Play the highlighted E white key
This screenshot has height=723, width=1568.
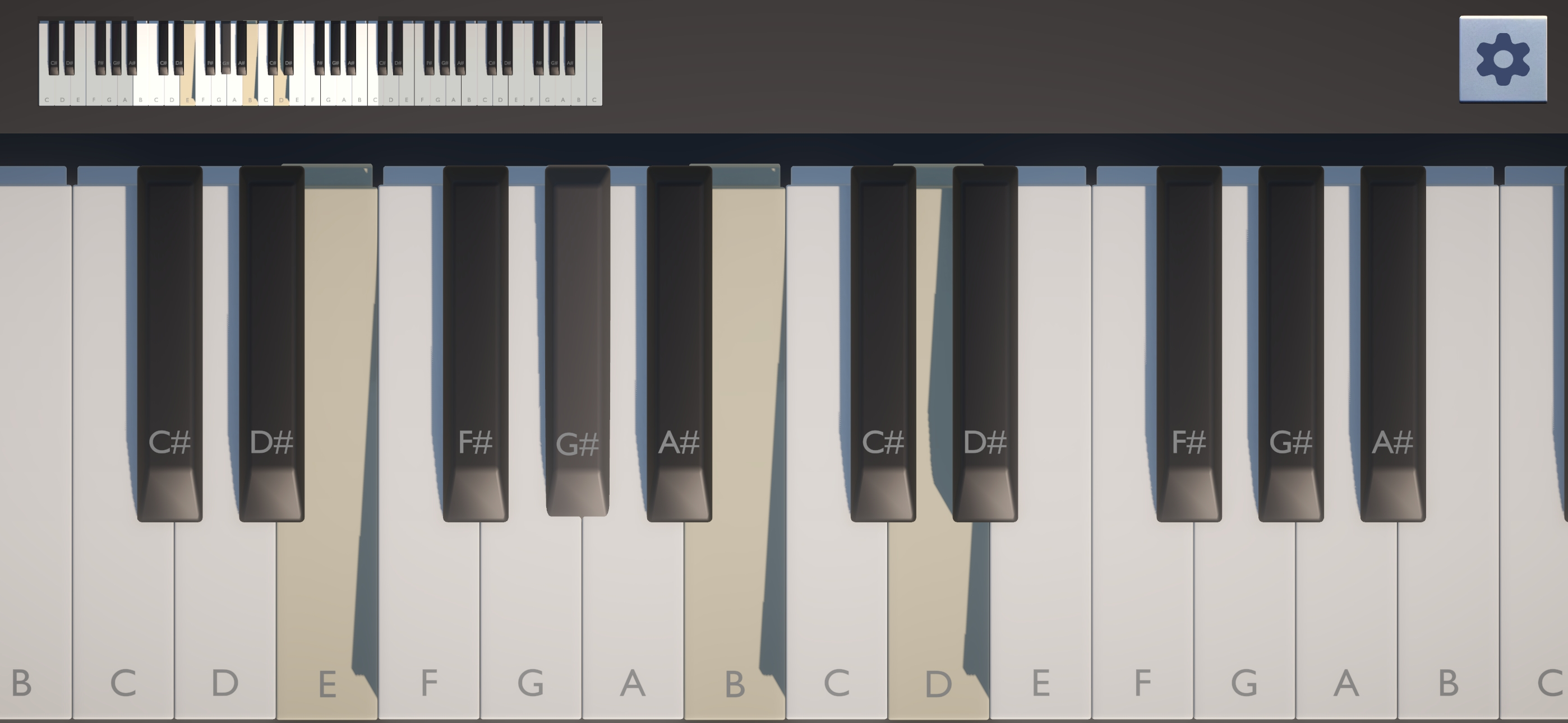[327, 609]
